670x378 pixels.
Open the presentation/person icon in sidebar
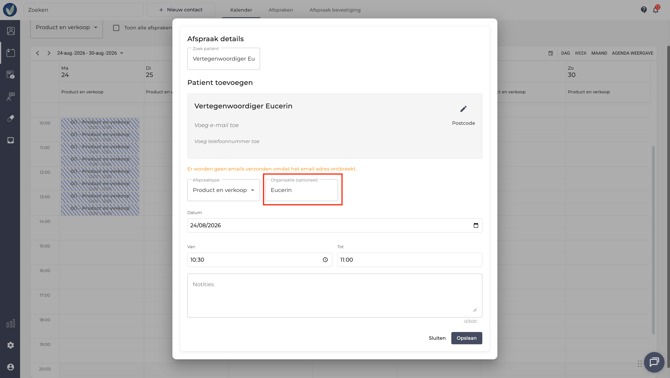point(11,97)
